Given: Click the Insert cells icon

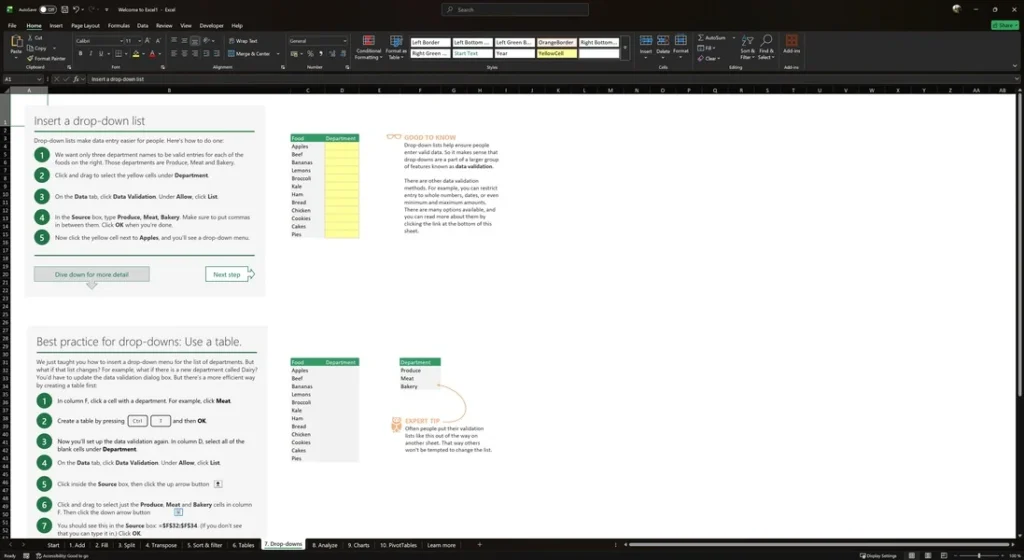Looking at the screenshot, I should point(645,41).
